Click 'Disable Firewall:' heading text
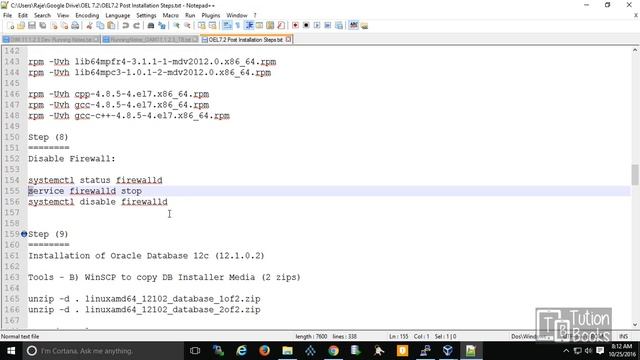 click(x=71, y=158)
